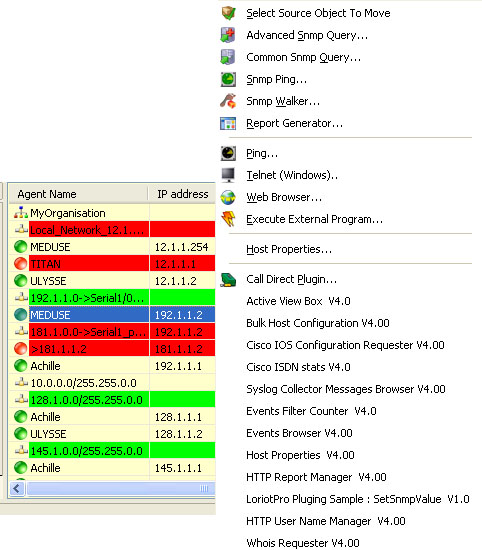Screen dimensions: 482x550
Task: Click the Call Direct Plugin icon
Action: [x=228, y=280]
